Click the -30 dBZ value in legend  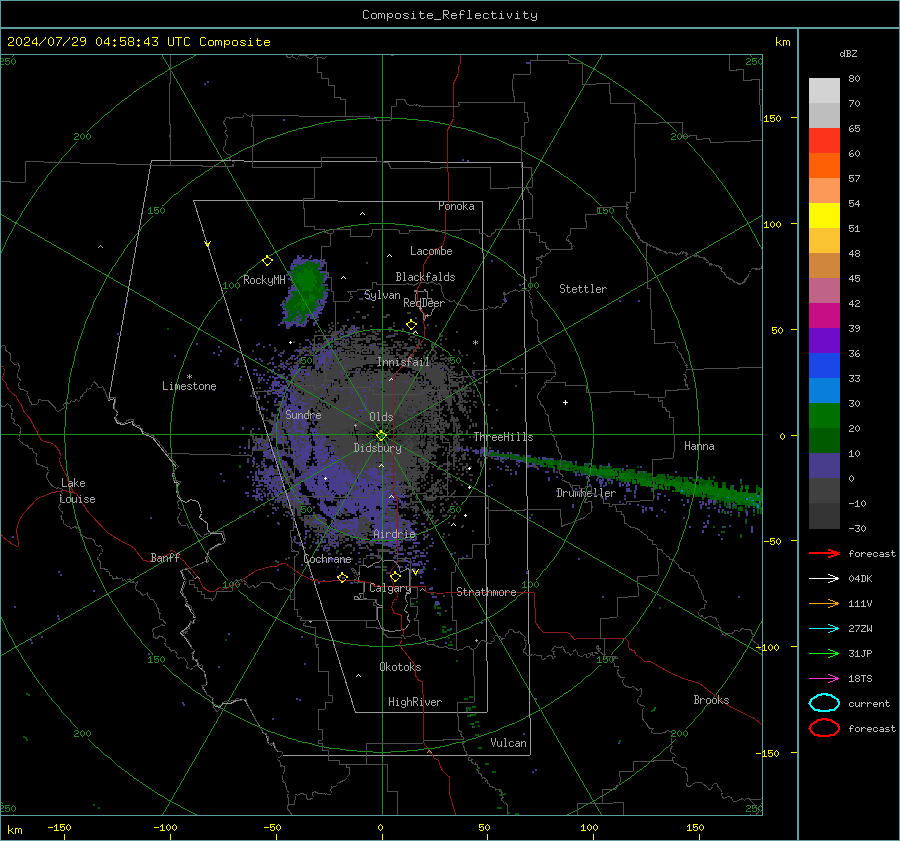pyautogui.click(x=857, y=528)
